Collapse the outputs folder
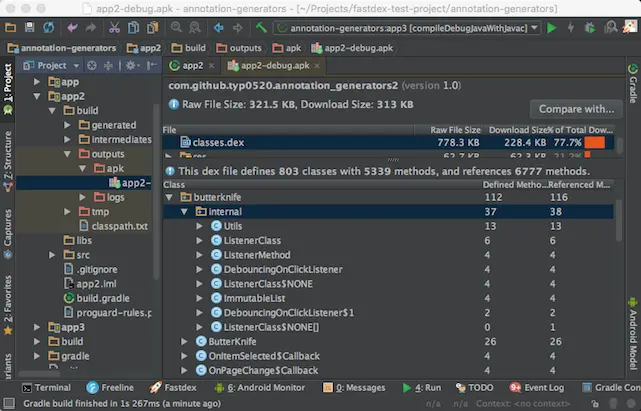The height and width of the screenshot is (411, 641). pyautogui.click(x=67, y=154)
